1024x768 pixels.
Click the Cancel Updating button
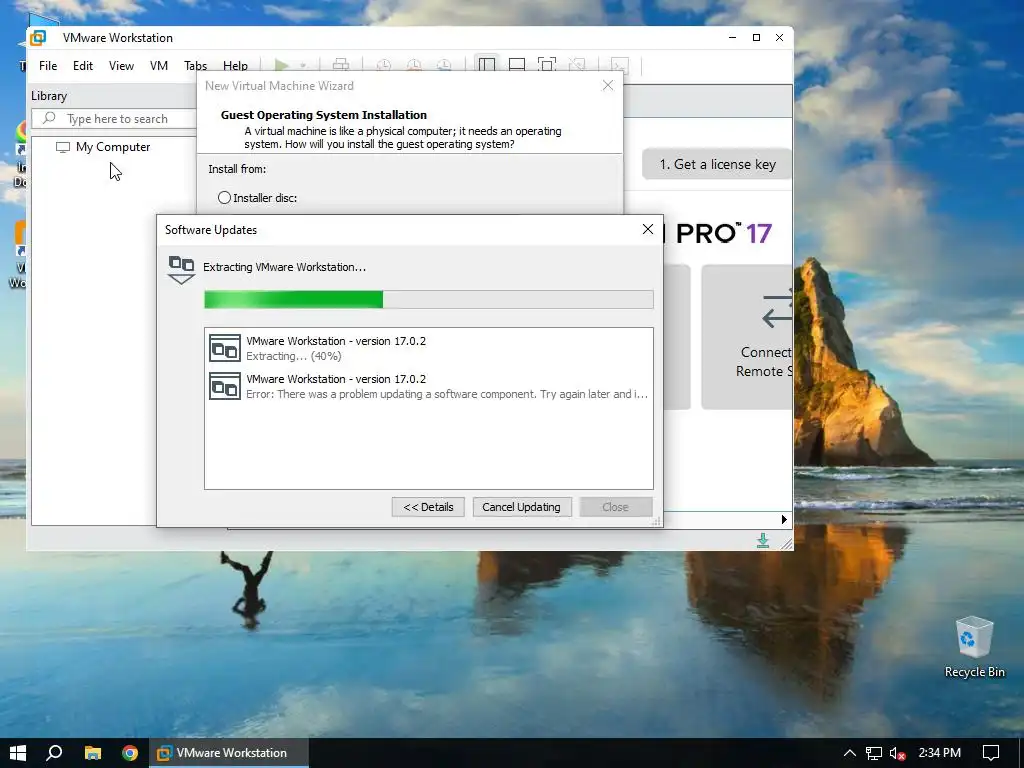(x=521, y=507)
